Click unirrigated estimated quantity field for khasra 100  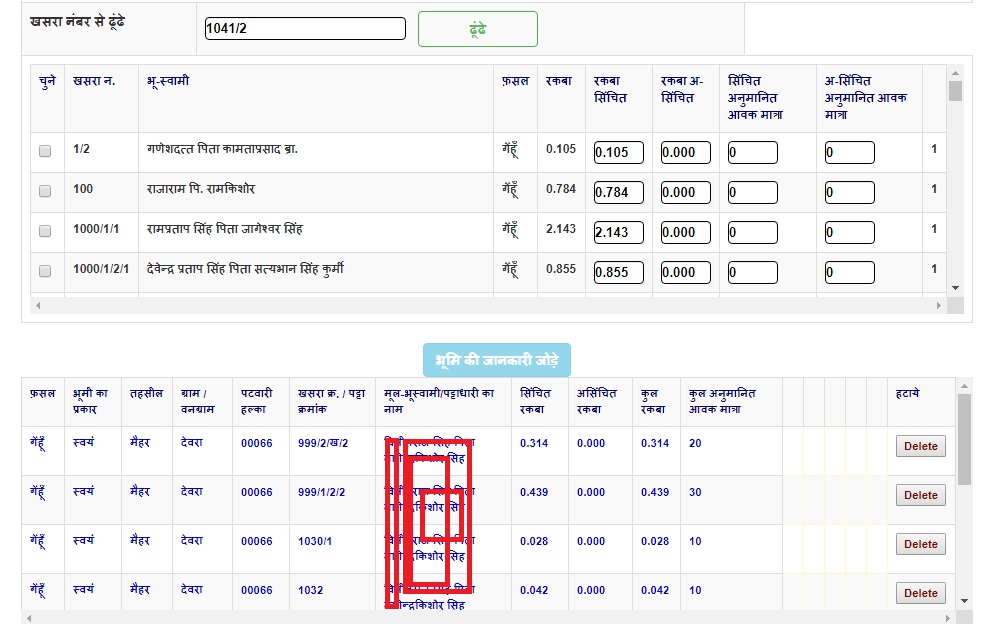coord(849,192)
